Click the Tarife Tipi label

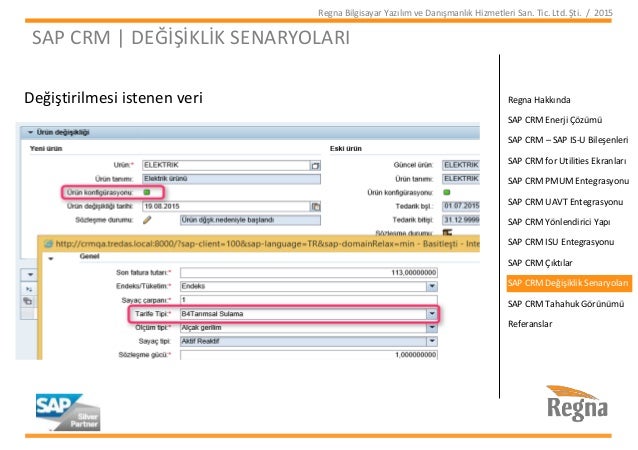(x=153, y=314)
